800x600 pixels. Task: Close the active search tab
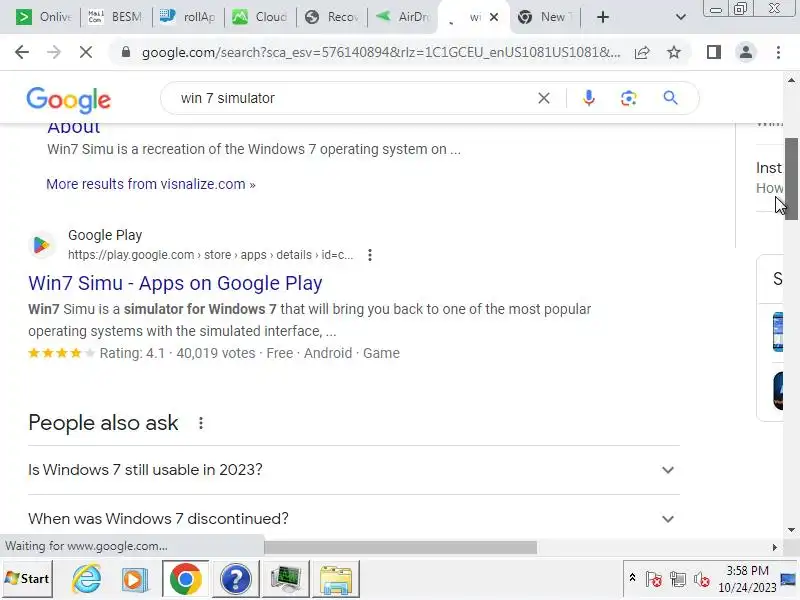494,17
